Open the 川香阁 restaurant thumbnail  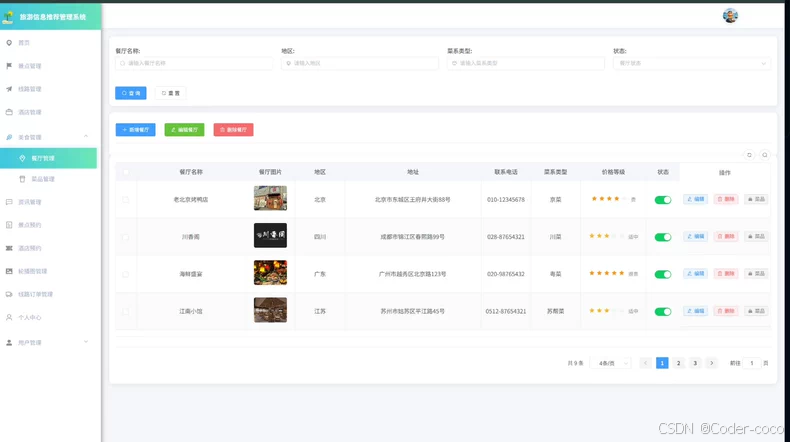270,235
